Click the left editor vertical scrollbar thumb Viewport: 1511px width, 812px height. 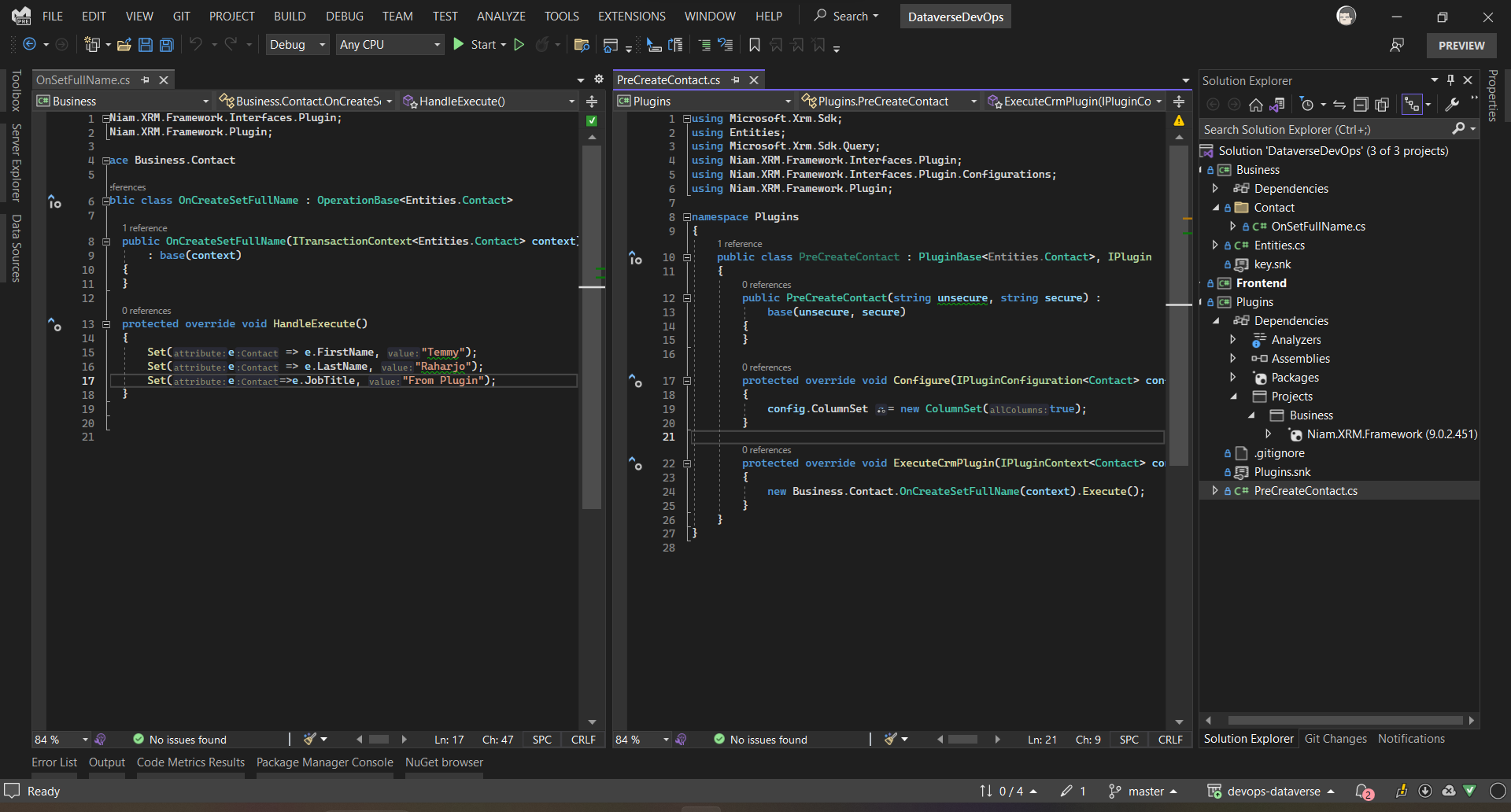click(x=592, y=327)
